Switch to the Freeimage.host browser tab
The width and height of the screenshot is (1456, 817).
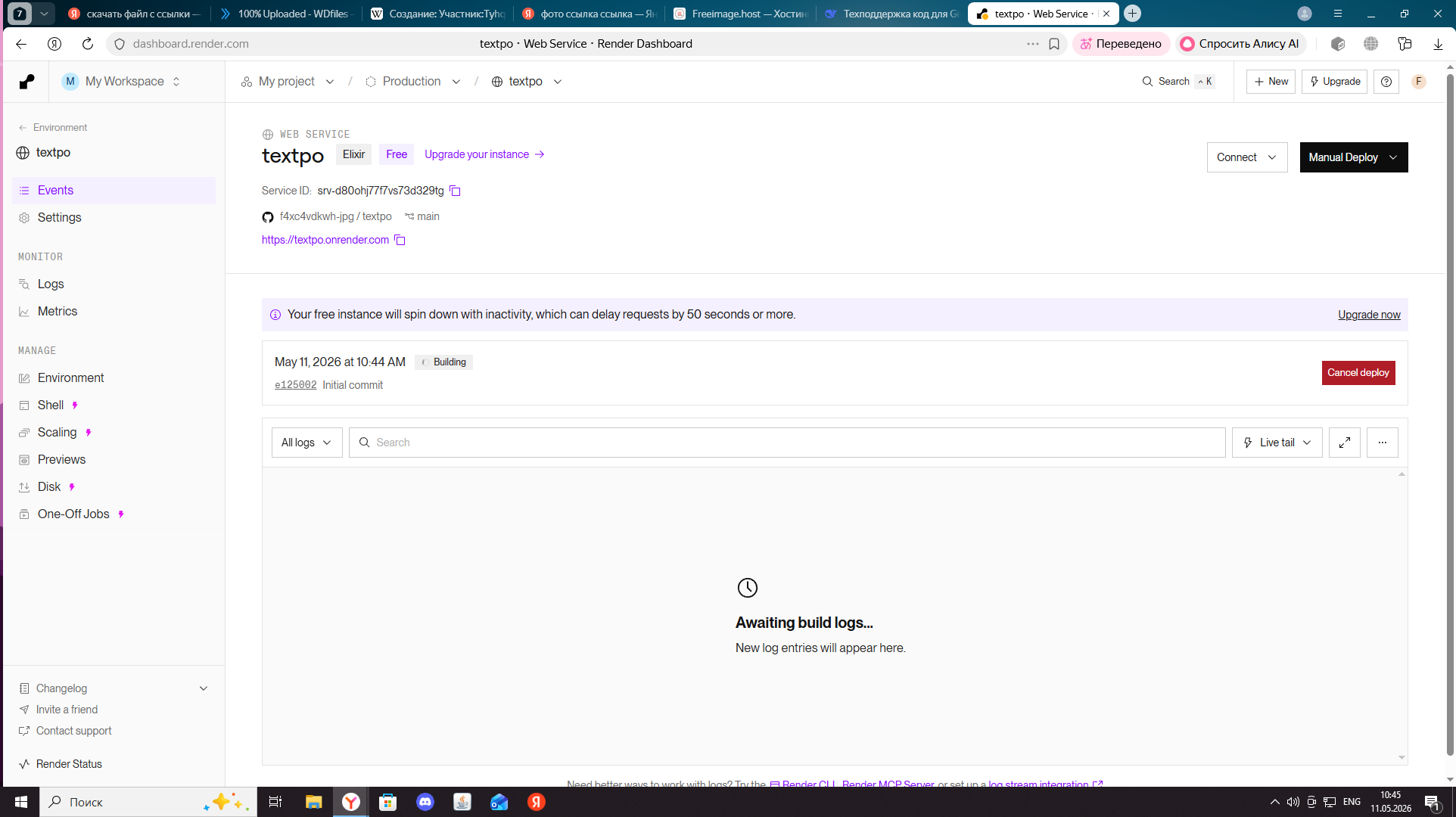click(740, 14)
